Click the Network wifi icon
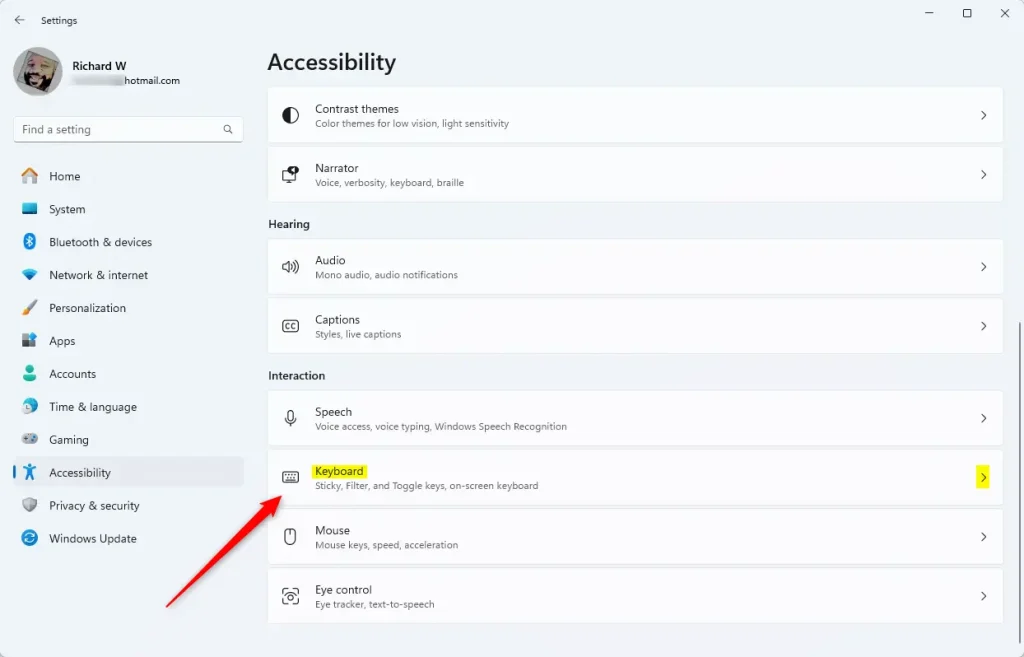 pos(29,275)
